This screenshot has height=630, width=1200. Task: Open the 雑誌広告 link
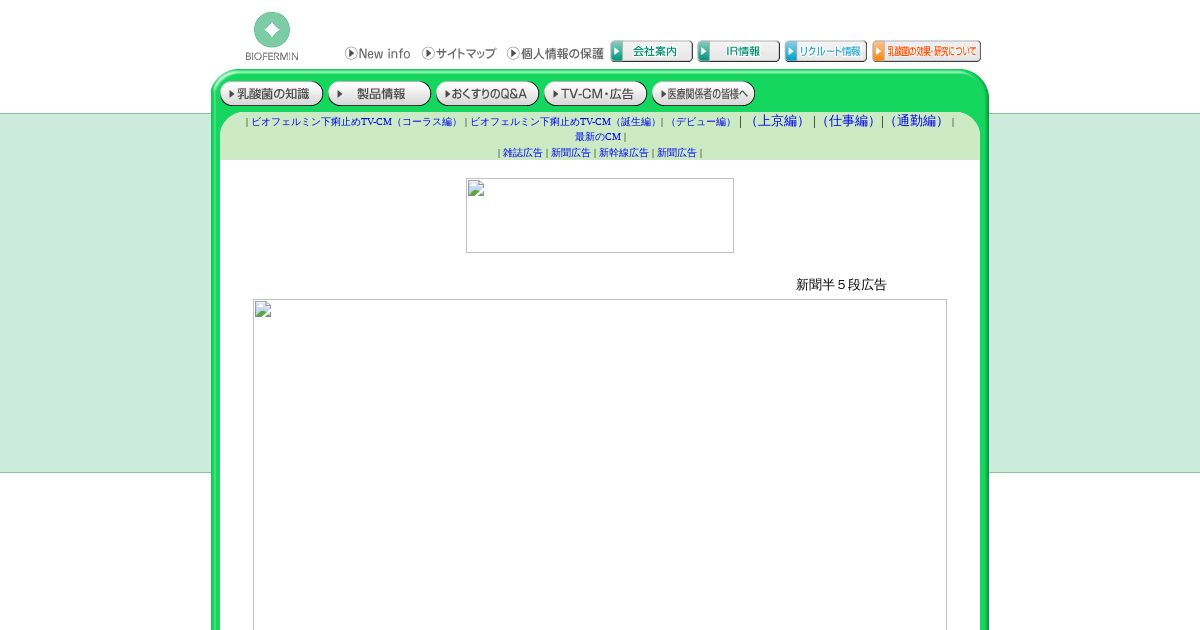(x=523, y=153)
